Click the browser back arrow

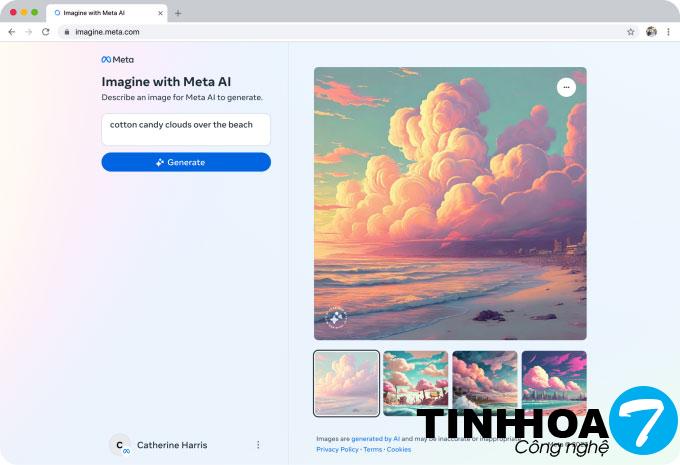point(12,32)
